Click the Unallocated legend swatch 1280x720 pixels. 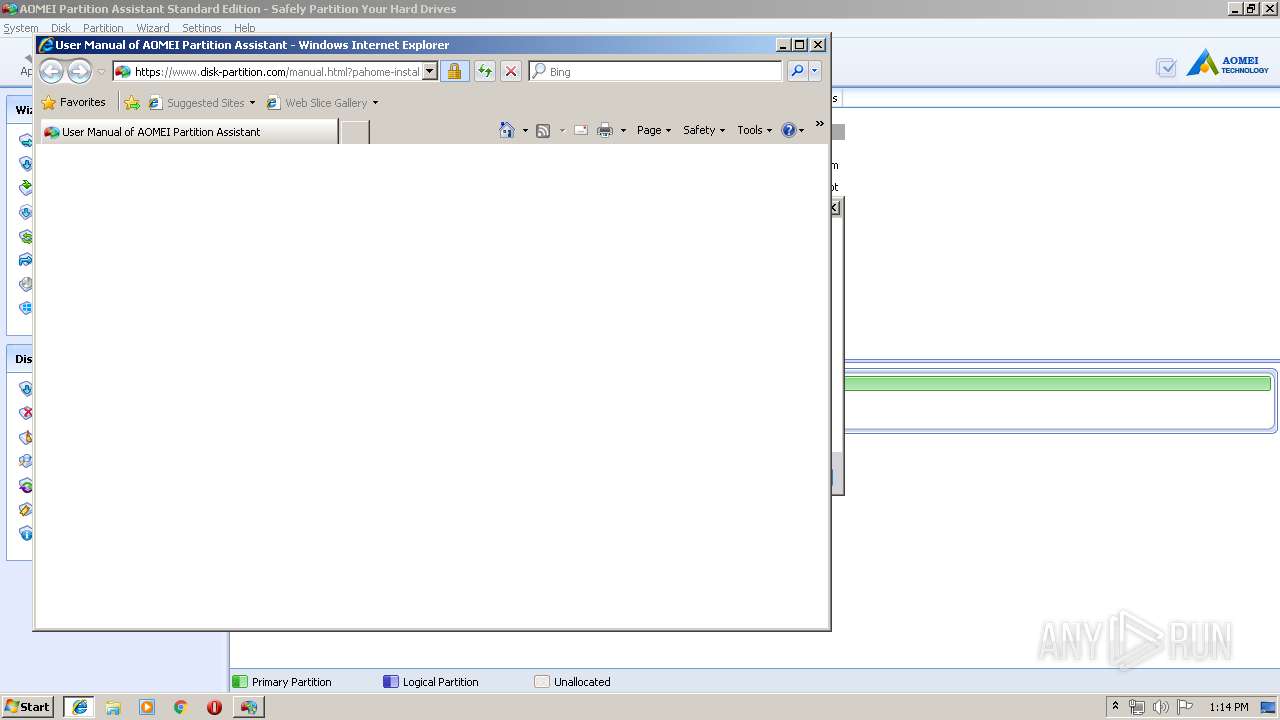pyautogui.click(x=542, y=682)
